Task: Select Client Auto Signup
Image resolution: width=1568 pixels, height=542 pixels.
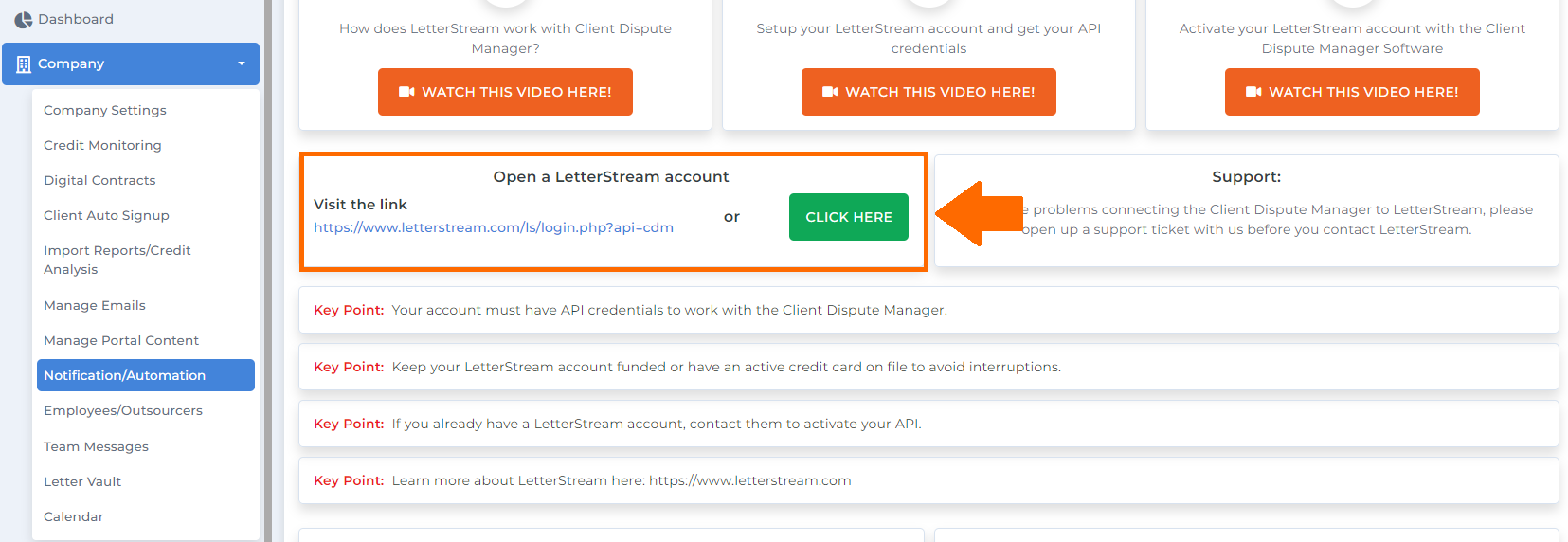Action: click(x=106, y=215)
